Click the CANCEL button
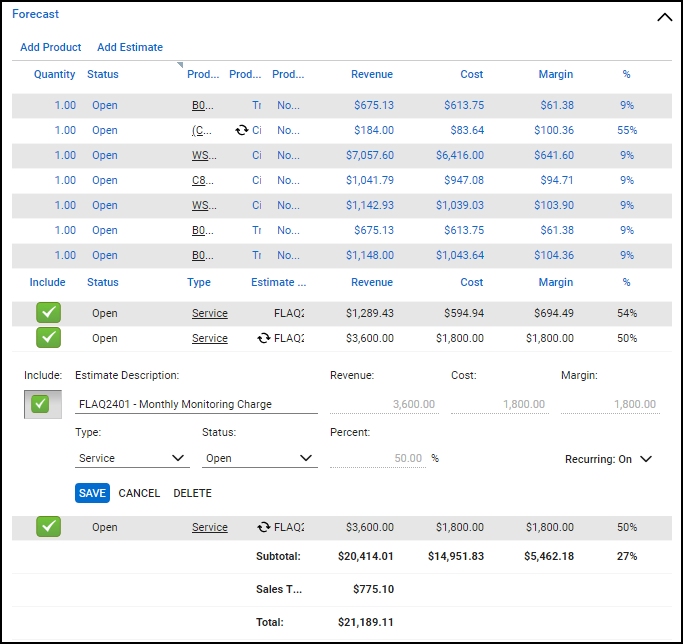Screen dimensions: 683x644 pyautogui.click(x=139, y=493)
